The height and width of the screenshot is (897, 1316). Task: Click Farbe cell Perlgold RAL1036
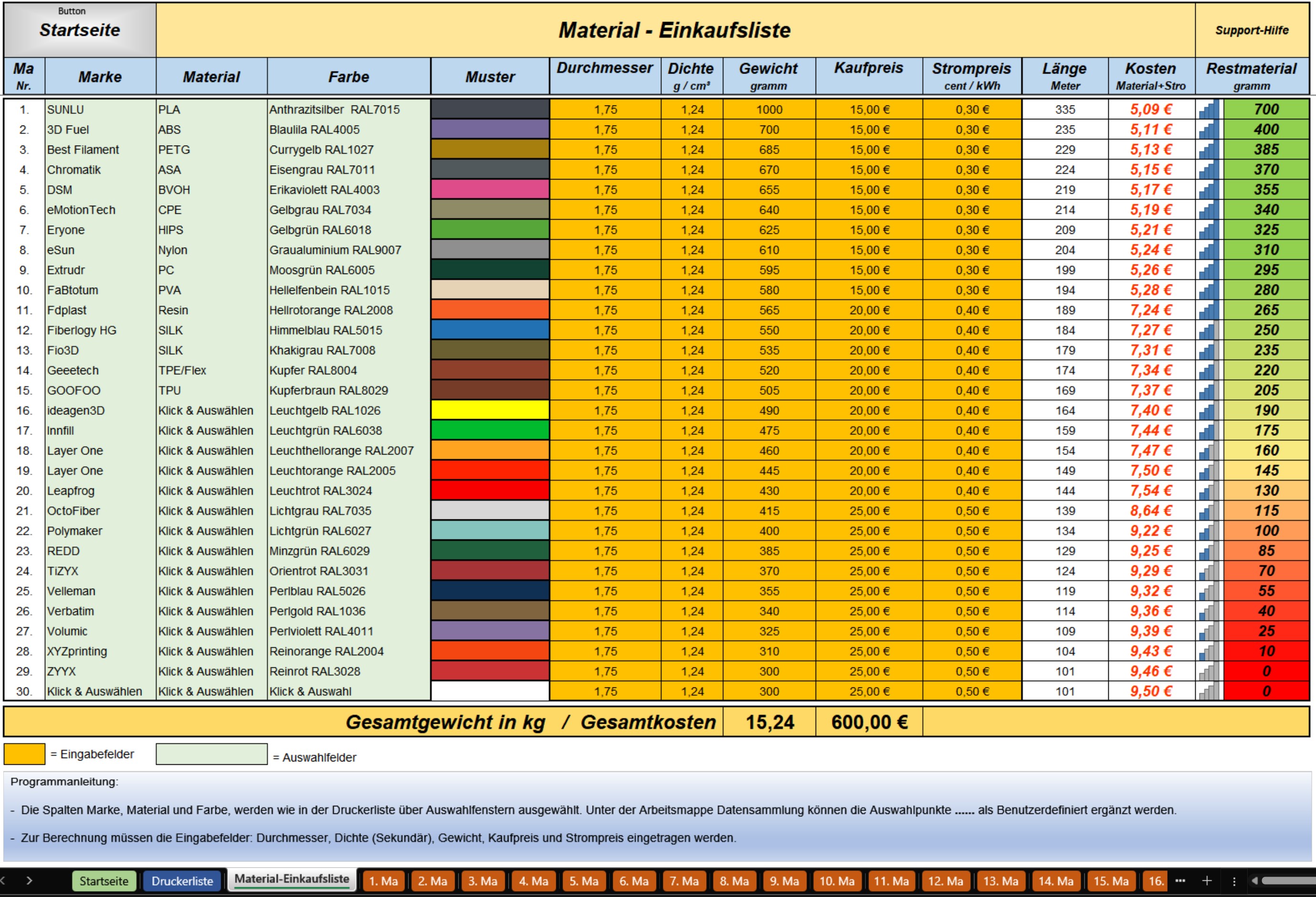pyautogui.click(x=349, y=611)
